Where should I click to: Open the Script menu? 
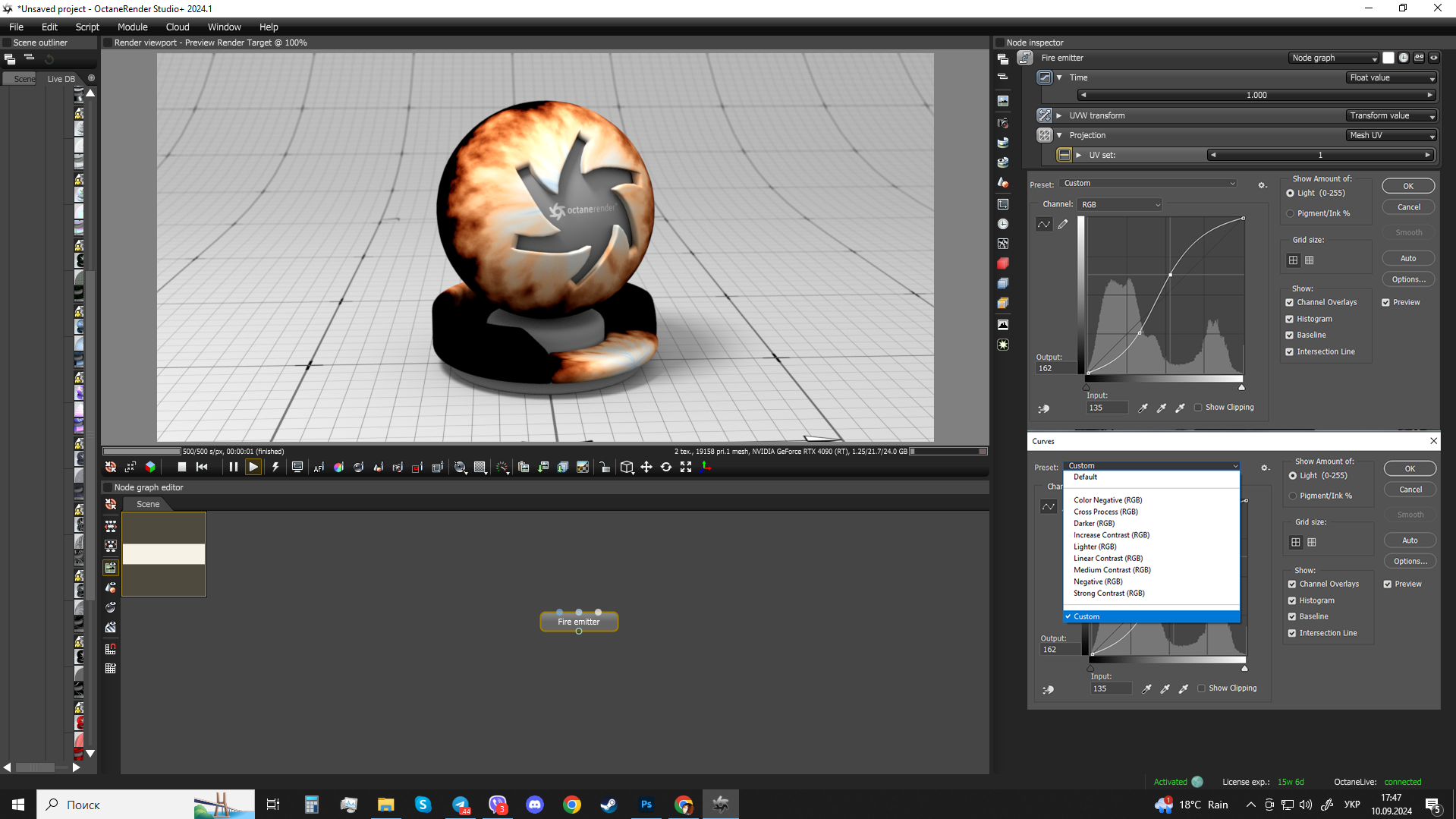(x=87, y=27)
